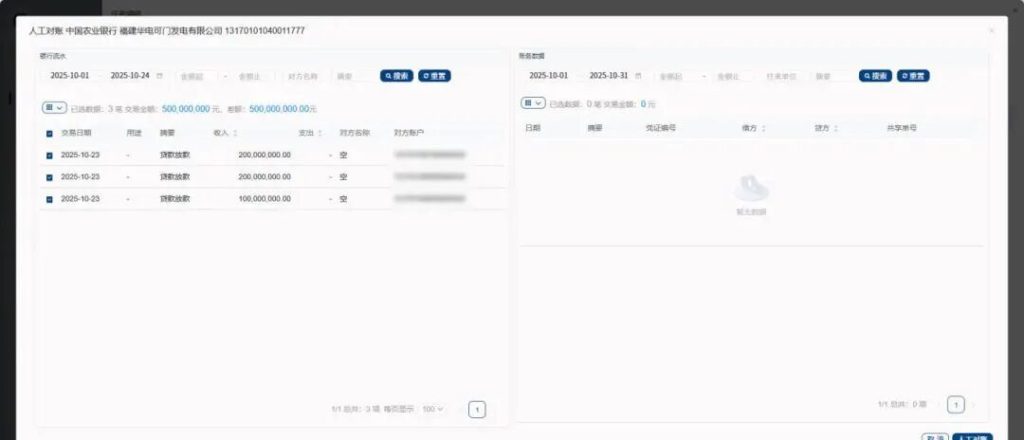Click ledger end date 2025-10-31 field
1024x440 pixels.
pos(609,76)
